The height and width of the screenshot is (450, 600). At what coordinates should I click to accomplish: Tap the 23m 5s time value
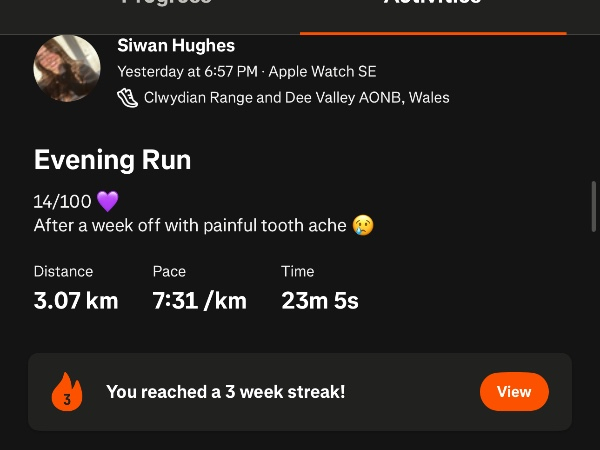(320, 300)
